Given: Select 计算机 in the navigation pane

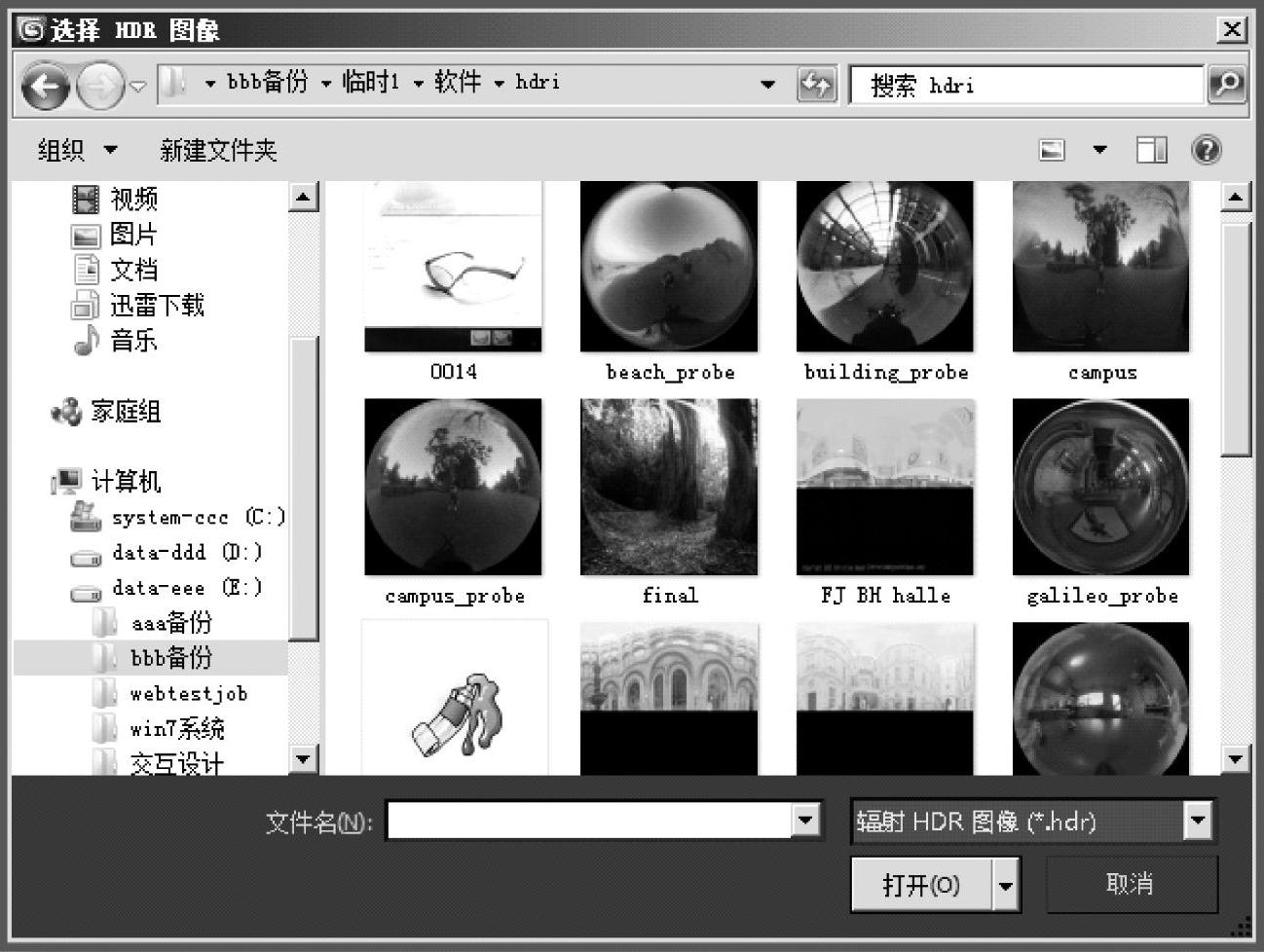Looking at the screenshot, I should 106,482.
